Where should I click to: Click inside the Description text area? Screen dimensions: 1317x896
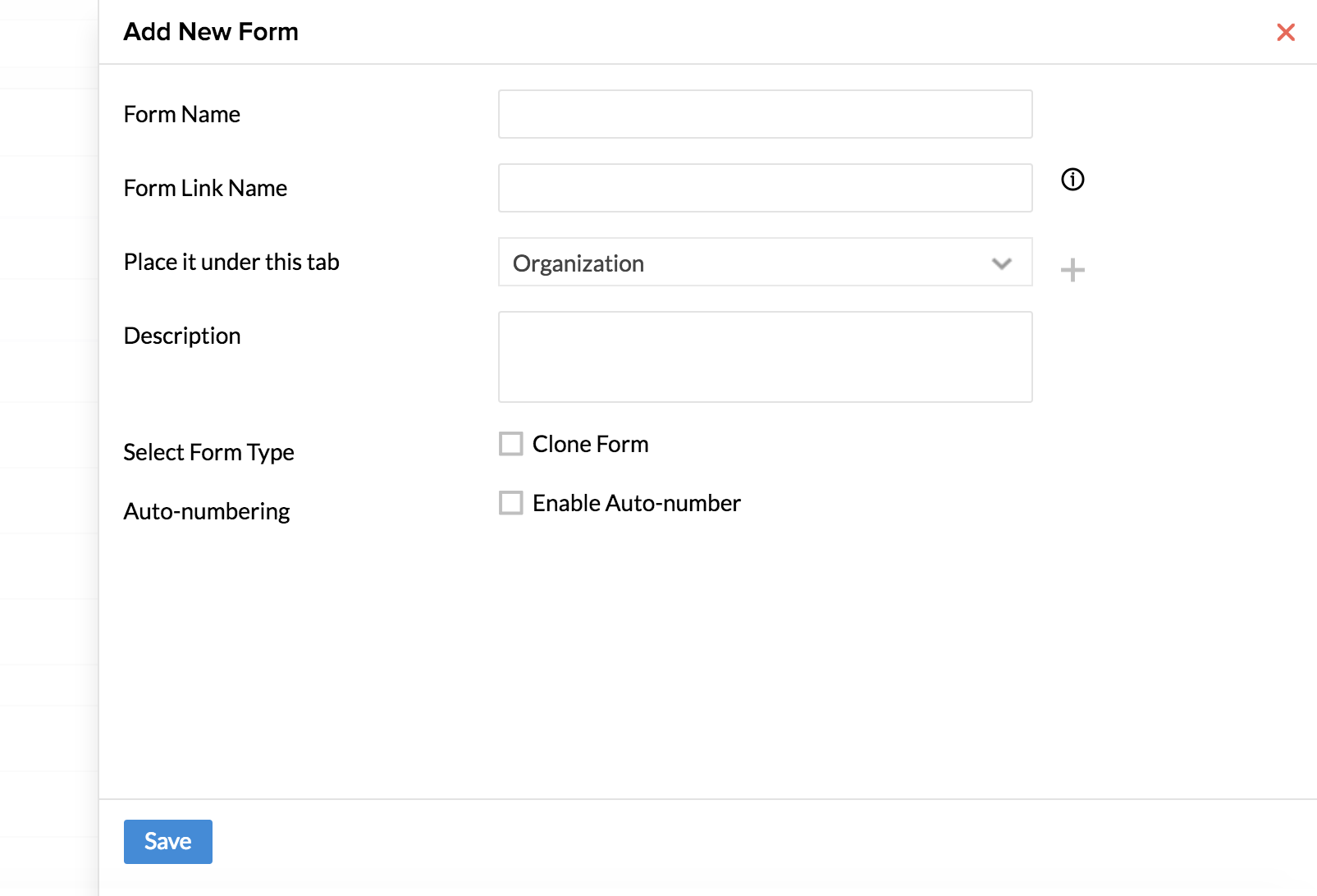point(765,357)
